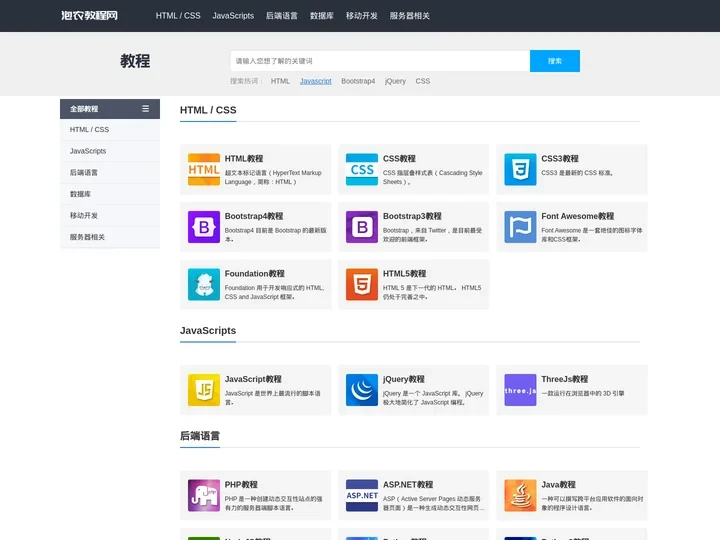The height and width of the screenshot is (540, 720).
Task: Click the CSS hot search keyword
Action: [x=423, y=81]
